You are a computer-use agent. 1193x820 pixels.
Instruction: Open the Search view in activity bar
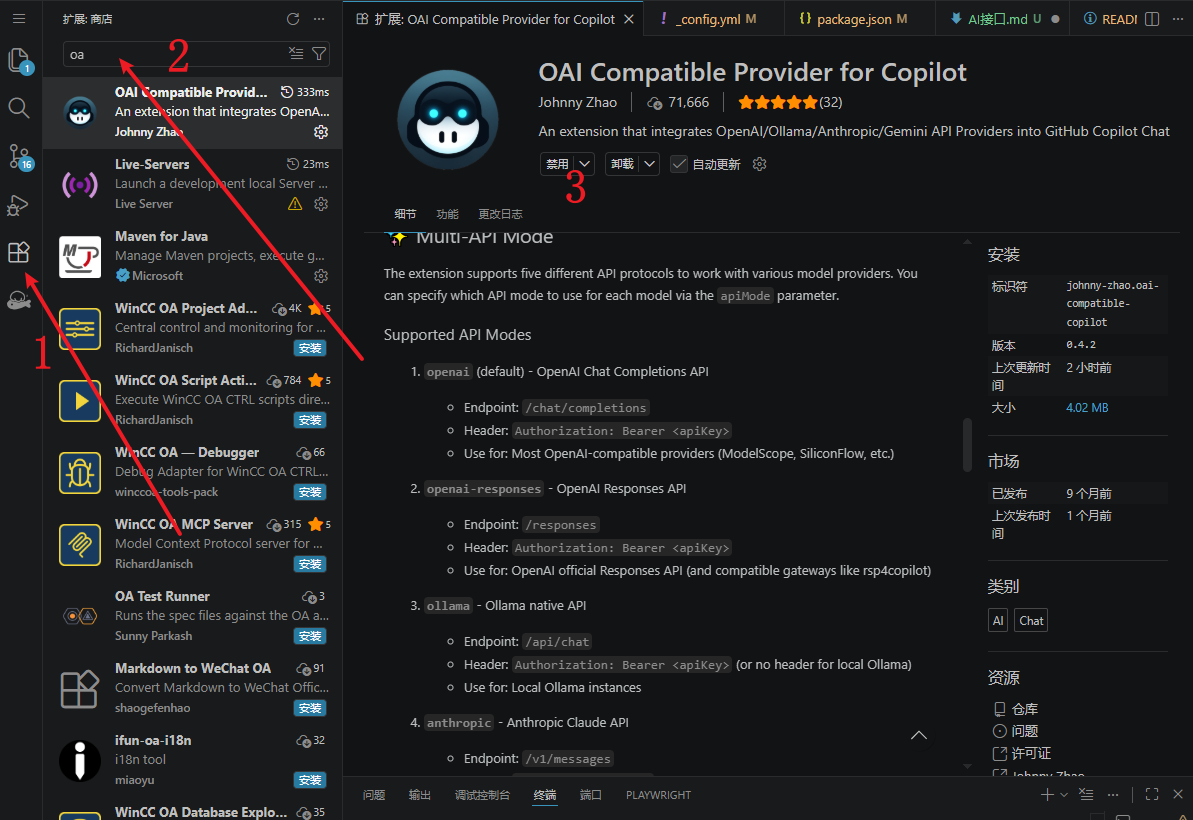[19, 108]
